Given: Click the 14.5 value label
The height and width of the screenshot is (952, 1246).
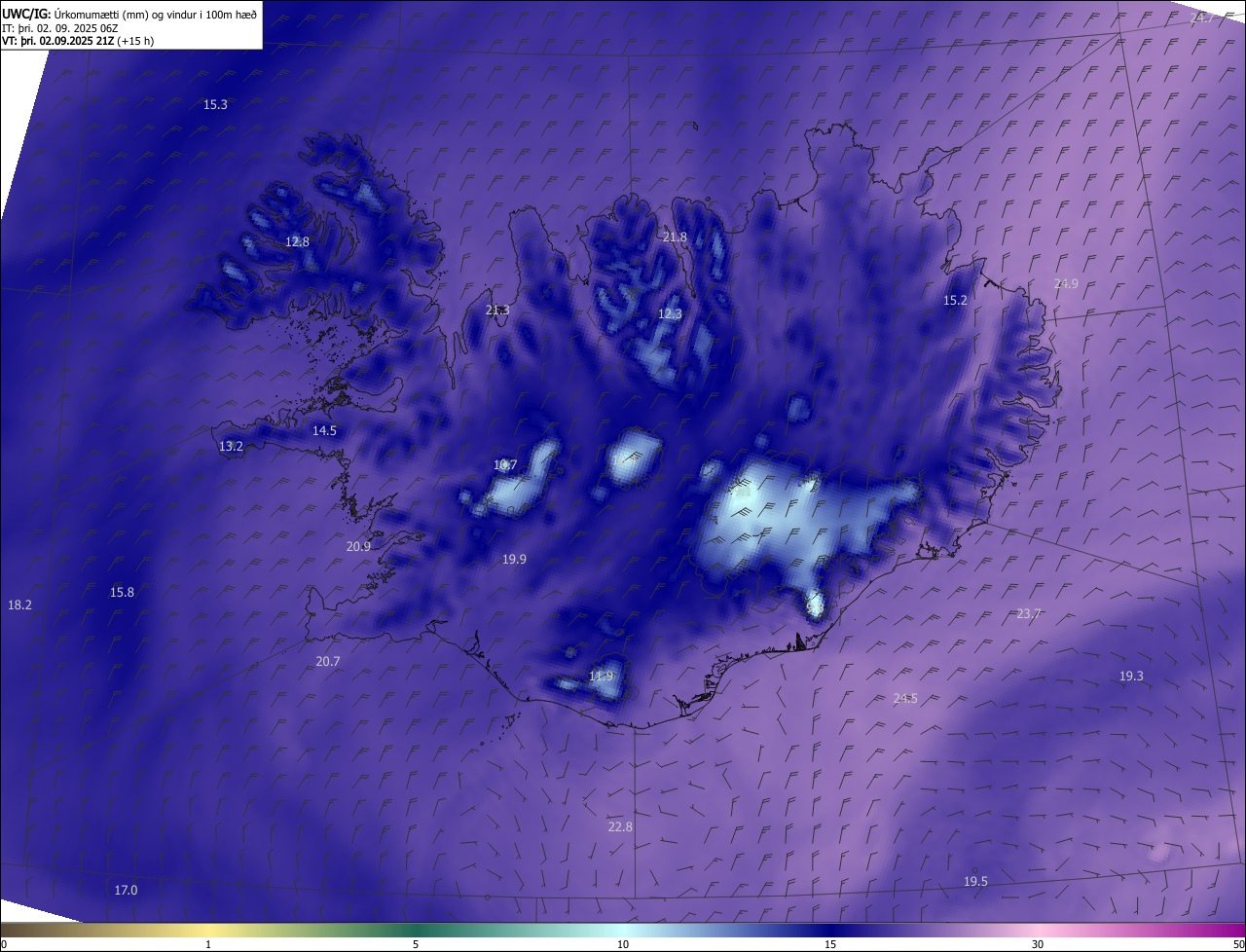Looking at the screenshot, I should pyautogui.click(x=324, y=430).
